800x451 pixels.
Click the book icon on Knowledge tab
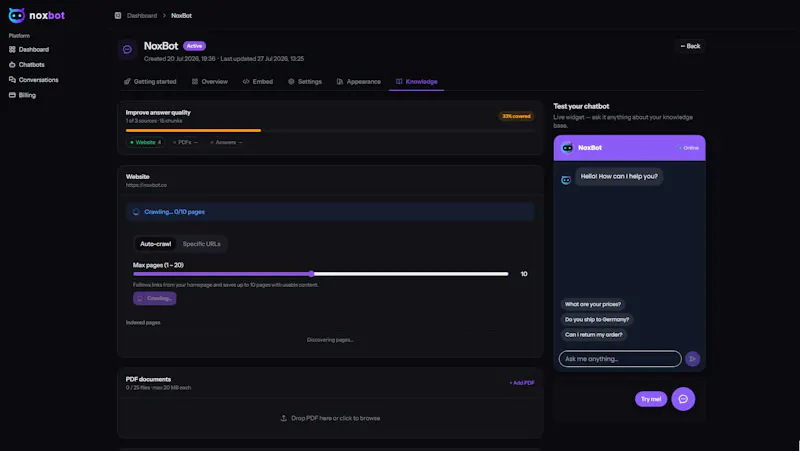tap(399, 82)
